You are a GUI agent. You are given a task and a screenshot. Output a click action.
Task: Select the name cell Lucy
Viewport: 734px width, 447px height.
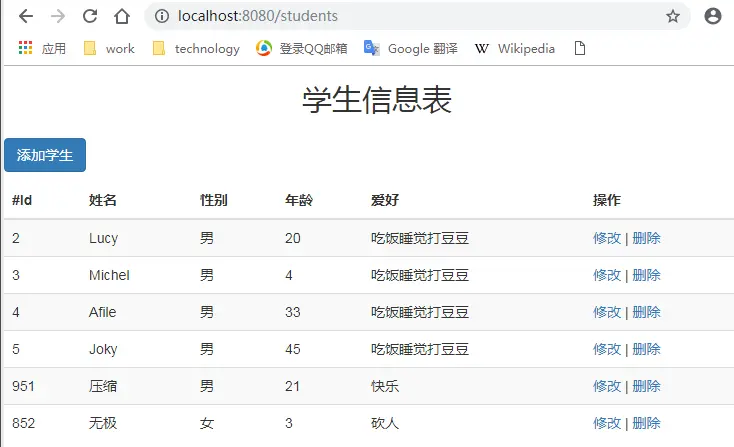click(x=103, y=238)
